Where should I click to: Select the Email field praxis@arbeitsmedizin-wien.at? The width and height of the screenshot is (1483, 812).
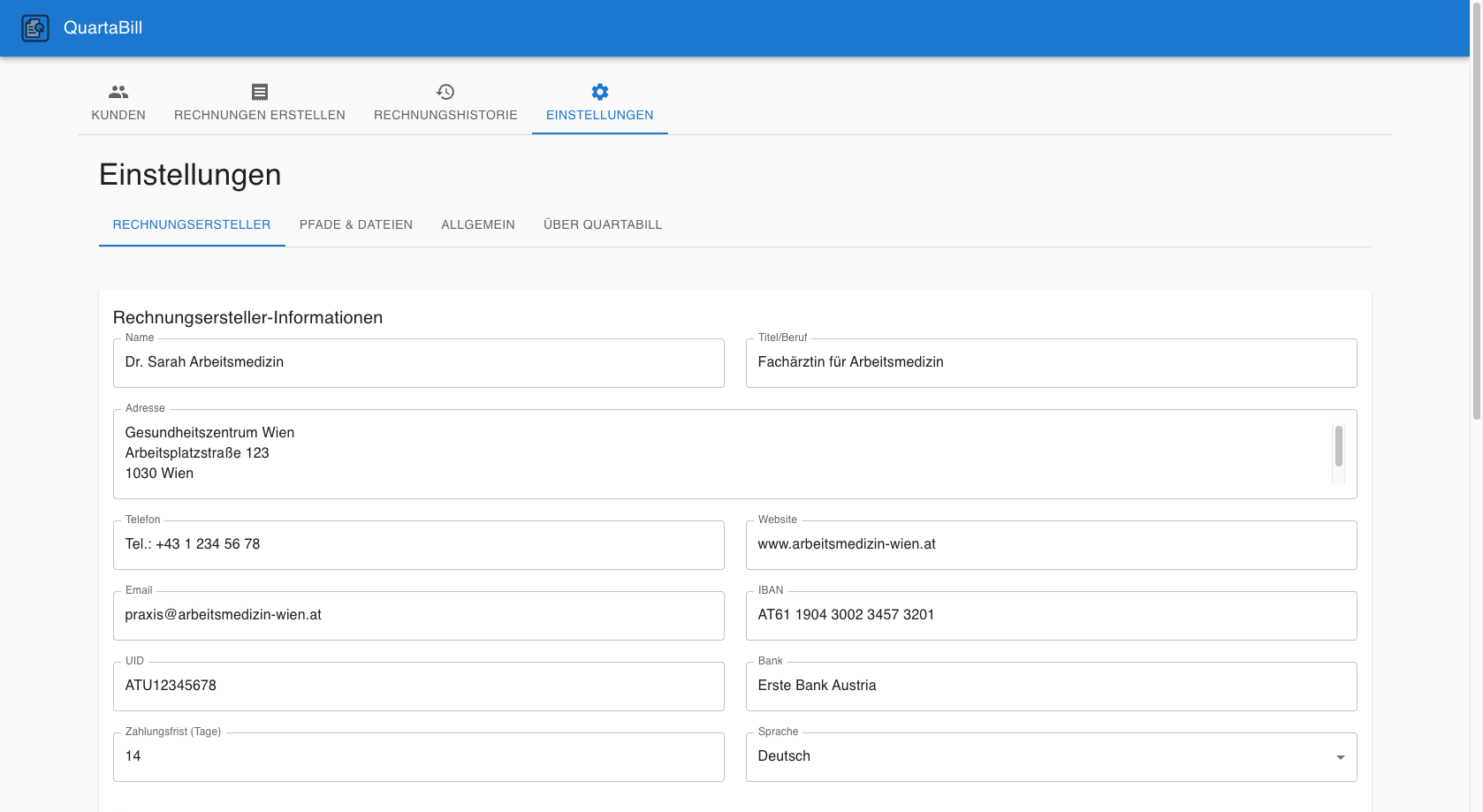(418, 615)
